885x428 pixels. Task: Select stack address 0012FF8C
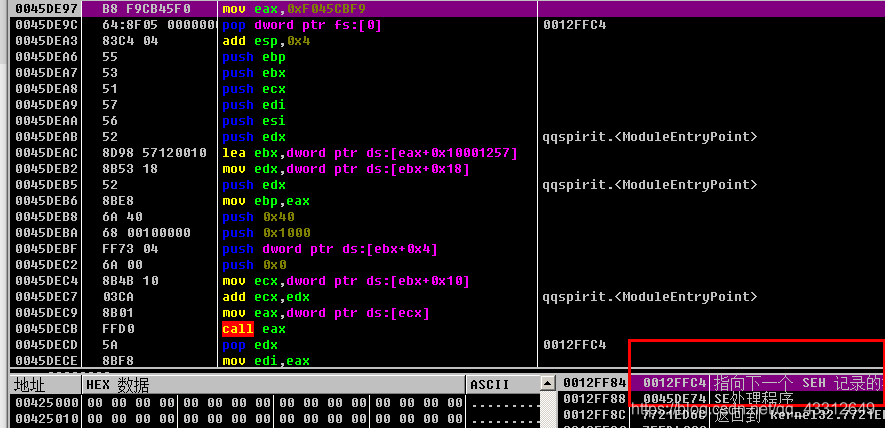click(595, 414)
